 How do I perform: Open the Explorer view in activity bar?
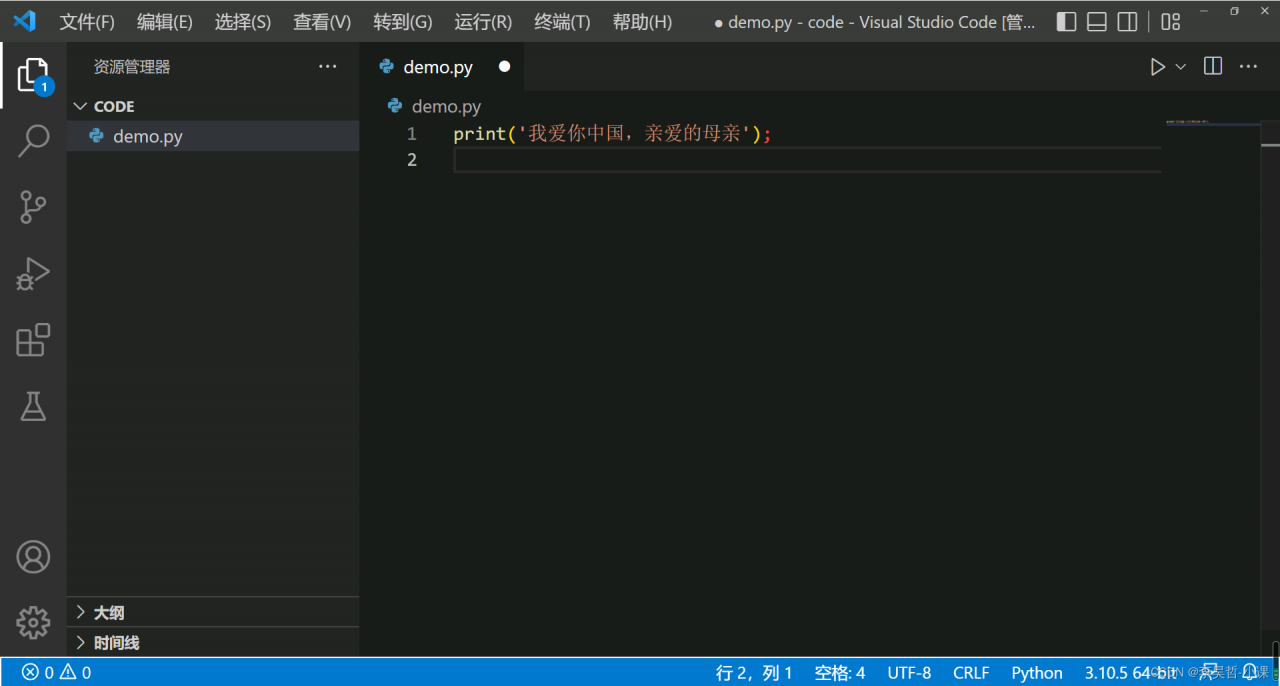33,75
